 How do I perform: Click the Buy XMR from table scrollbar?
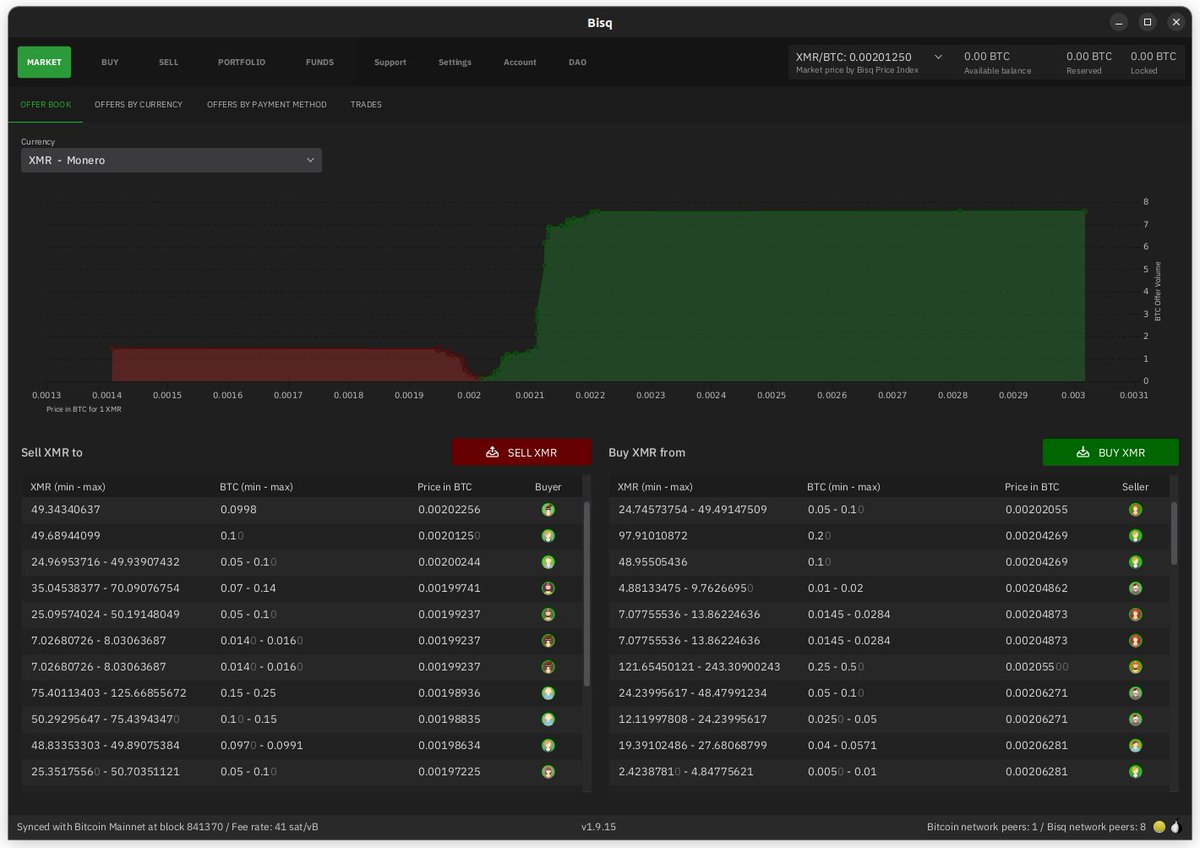(1174, 531)
